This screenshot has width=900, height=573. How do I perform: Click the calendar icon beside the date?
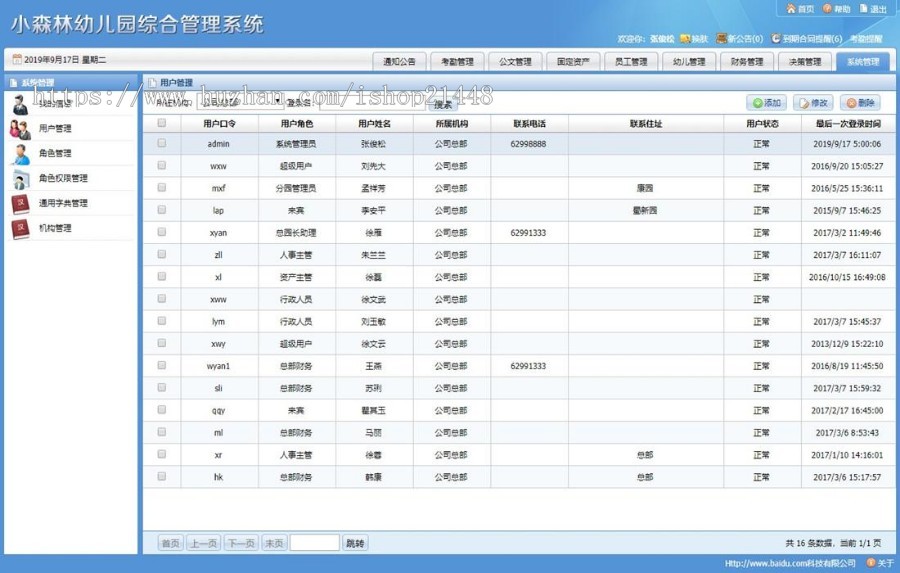pyautogui.click(x=17, y=59)
